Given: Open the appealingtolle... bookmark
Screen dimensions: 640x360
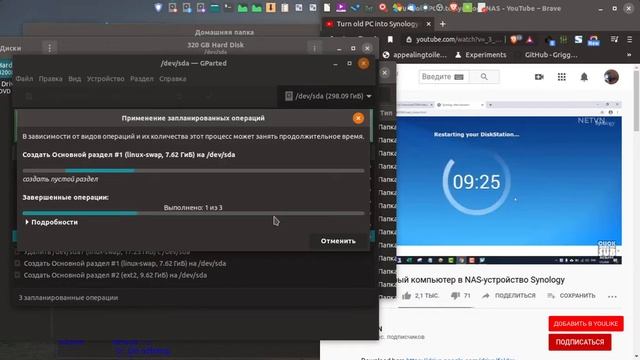Looking at the screenshot, I should (x=415, y=55).
